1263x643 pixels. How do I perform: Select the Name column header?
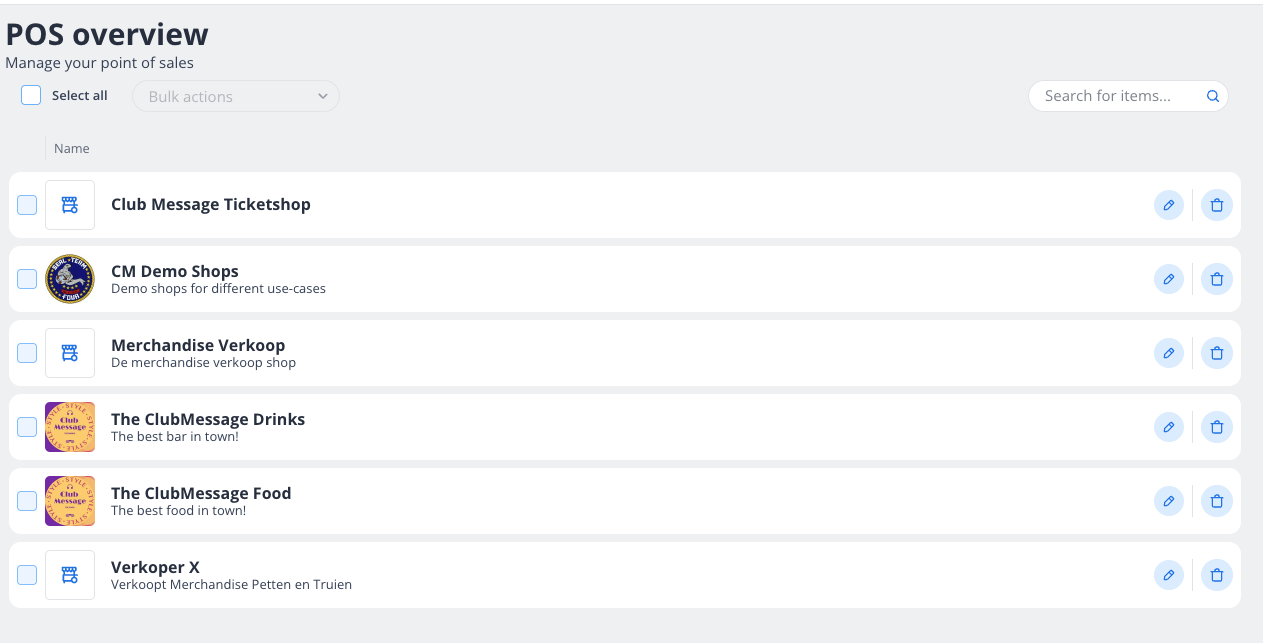(71, 148)
